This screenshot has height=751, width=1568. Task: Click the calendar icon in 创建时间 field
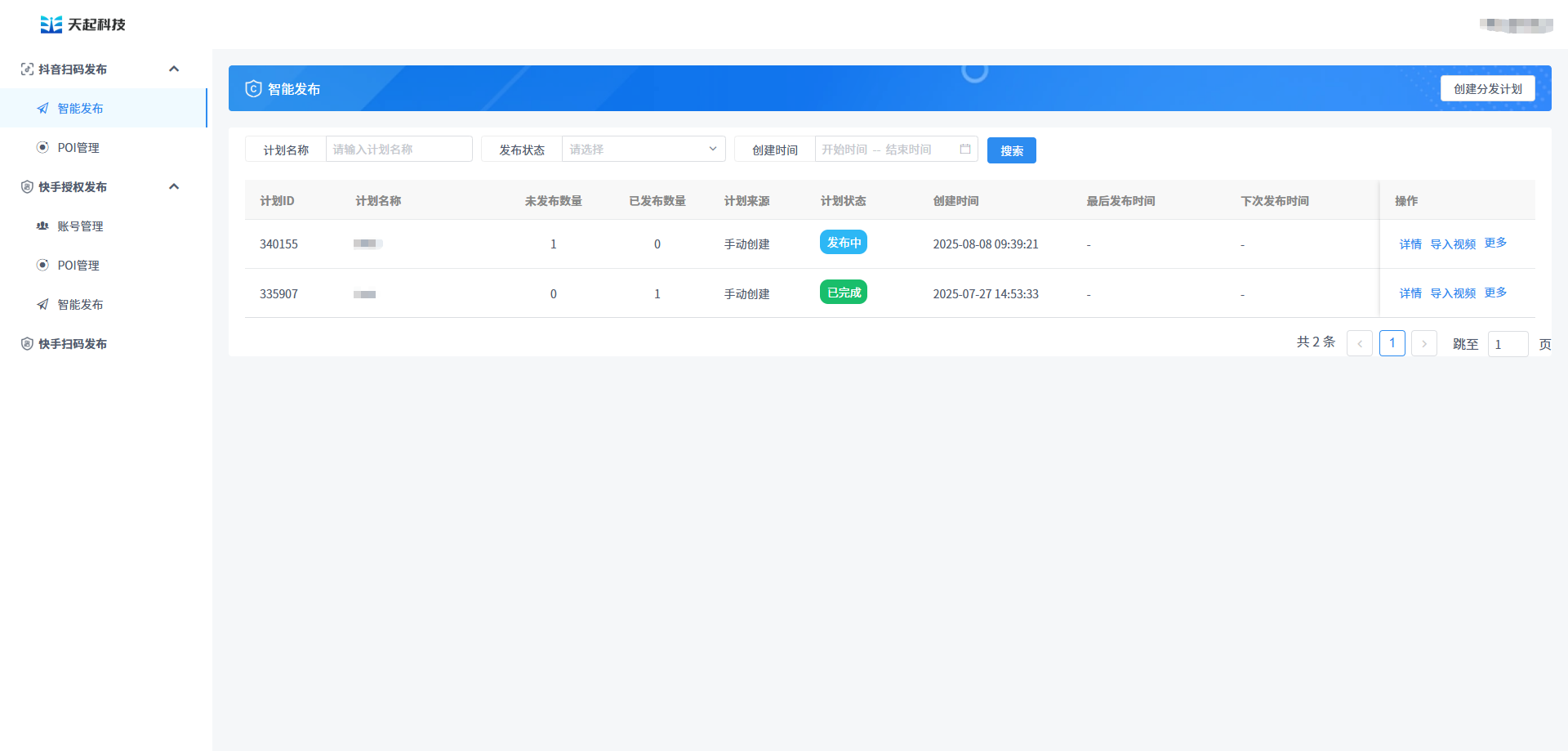965,150
